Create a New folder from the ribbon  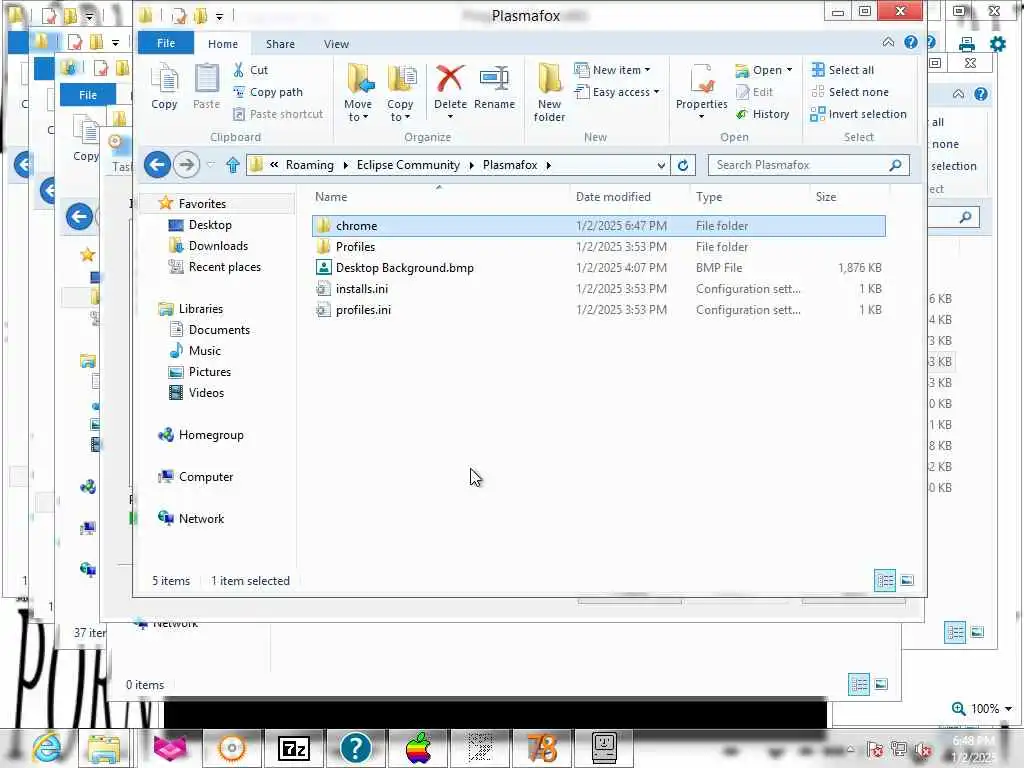click(549, 93)
